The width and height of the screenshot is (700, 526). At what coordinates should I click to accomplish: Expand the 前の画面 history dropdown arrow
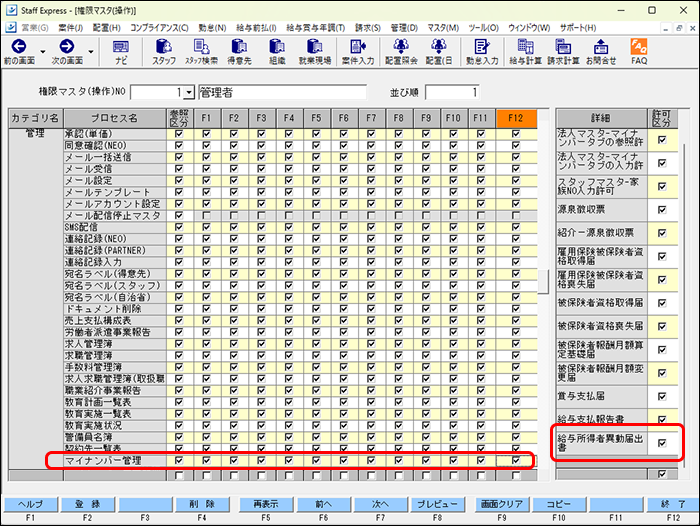pos(43,52)
